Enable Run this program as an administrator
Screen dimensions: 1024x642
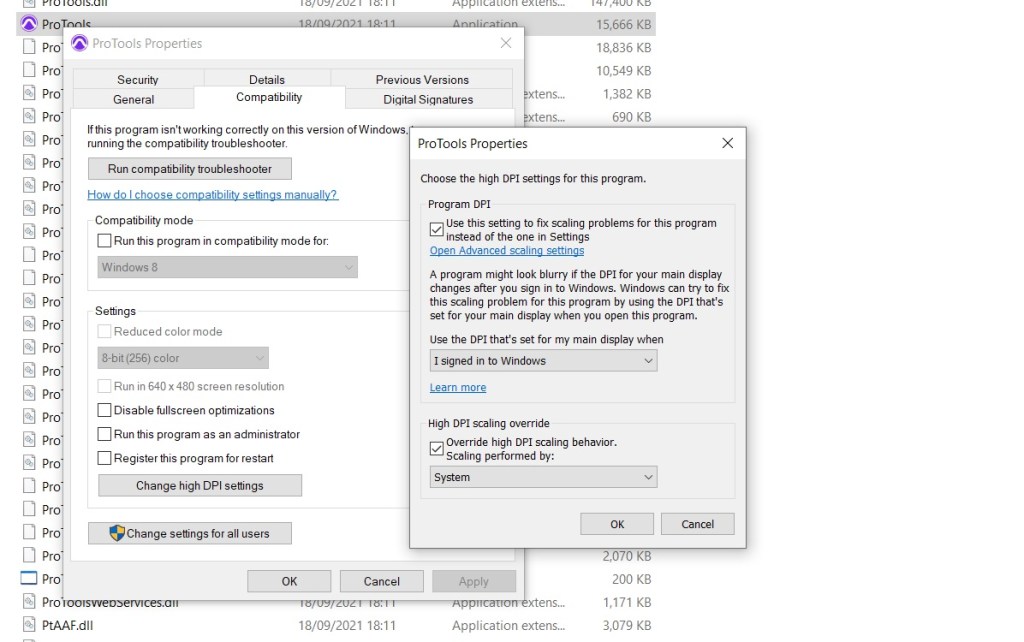pyautogui.click(x=105, y=434)
